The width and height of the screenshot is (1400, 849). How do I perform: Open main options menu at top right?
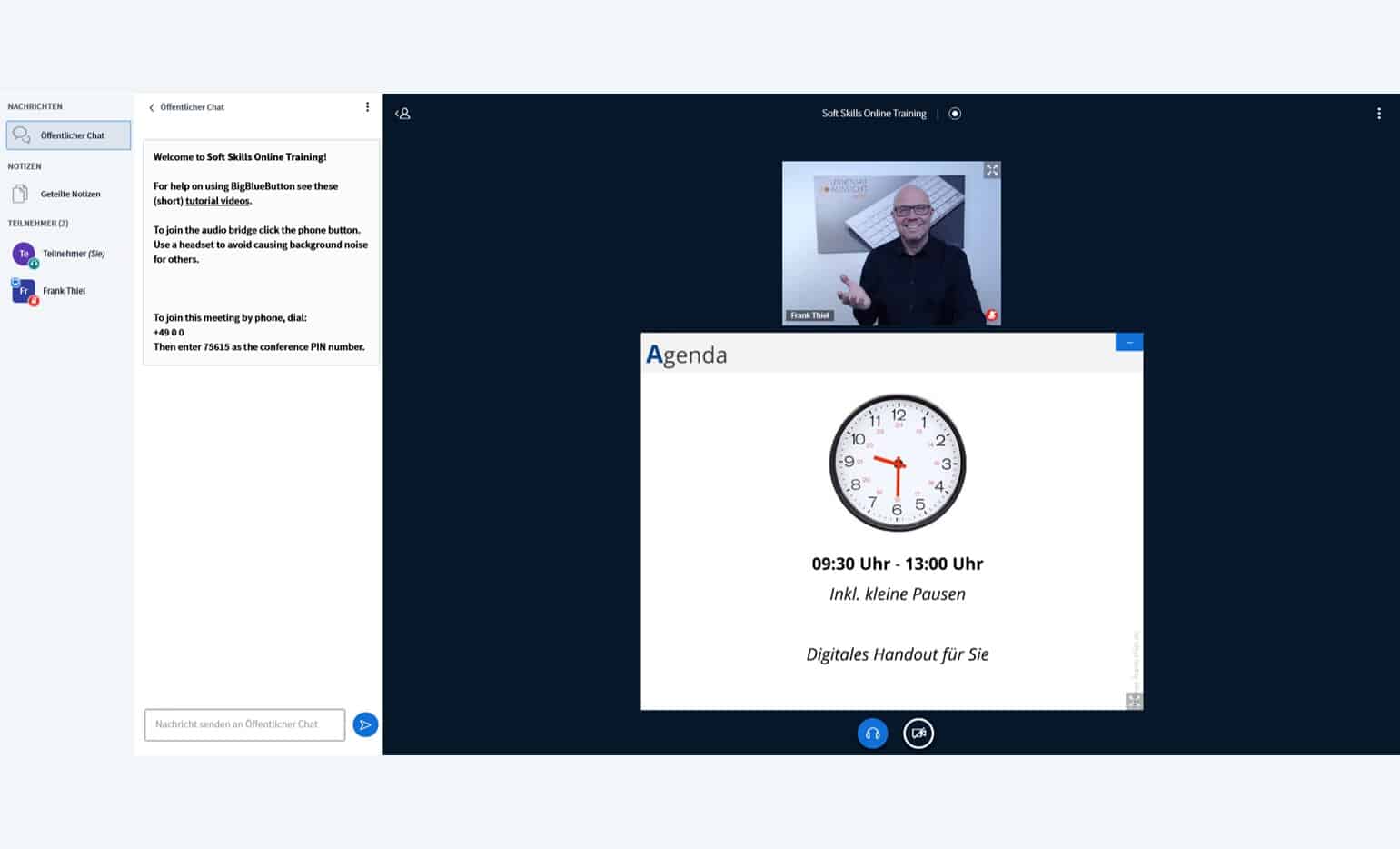coord(1378,114)
